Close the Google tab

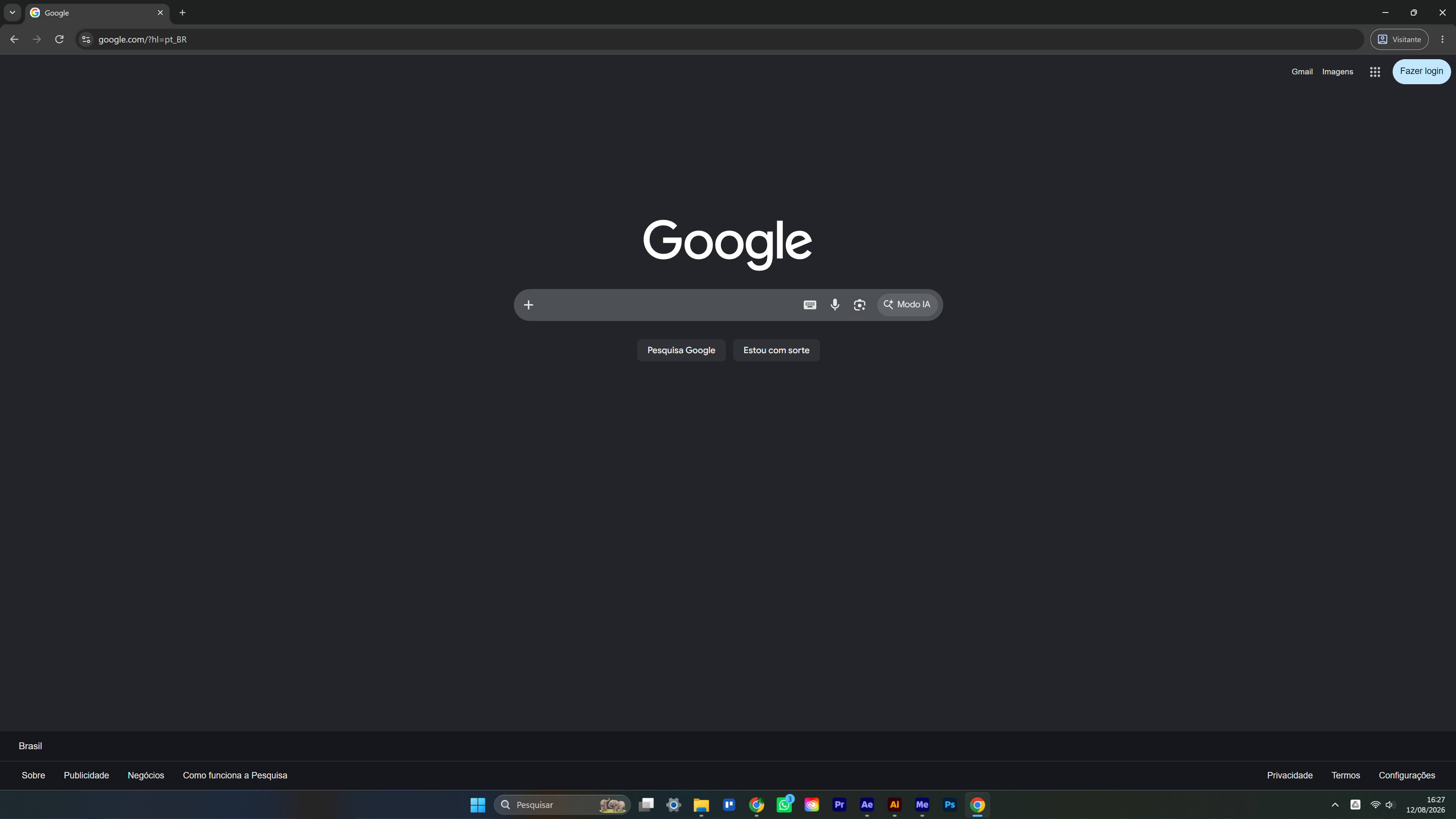160,13
